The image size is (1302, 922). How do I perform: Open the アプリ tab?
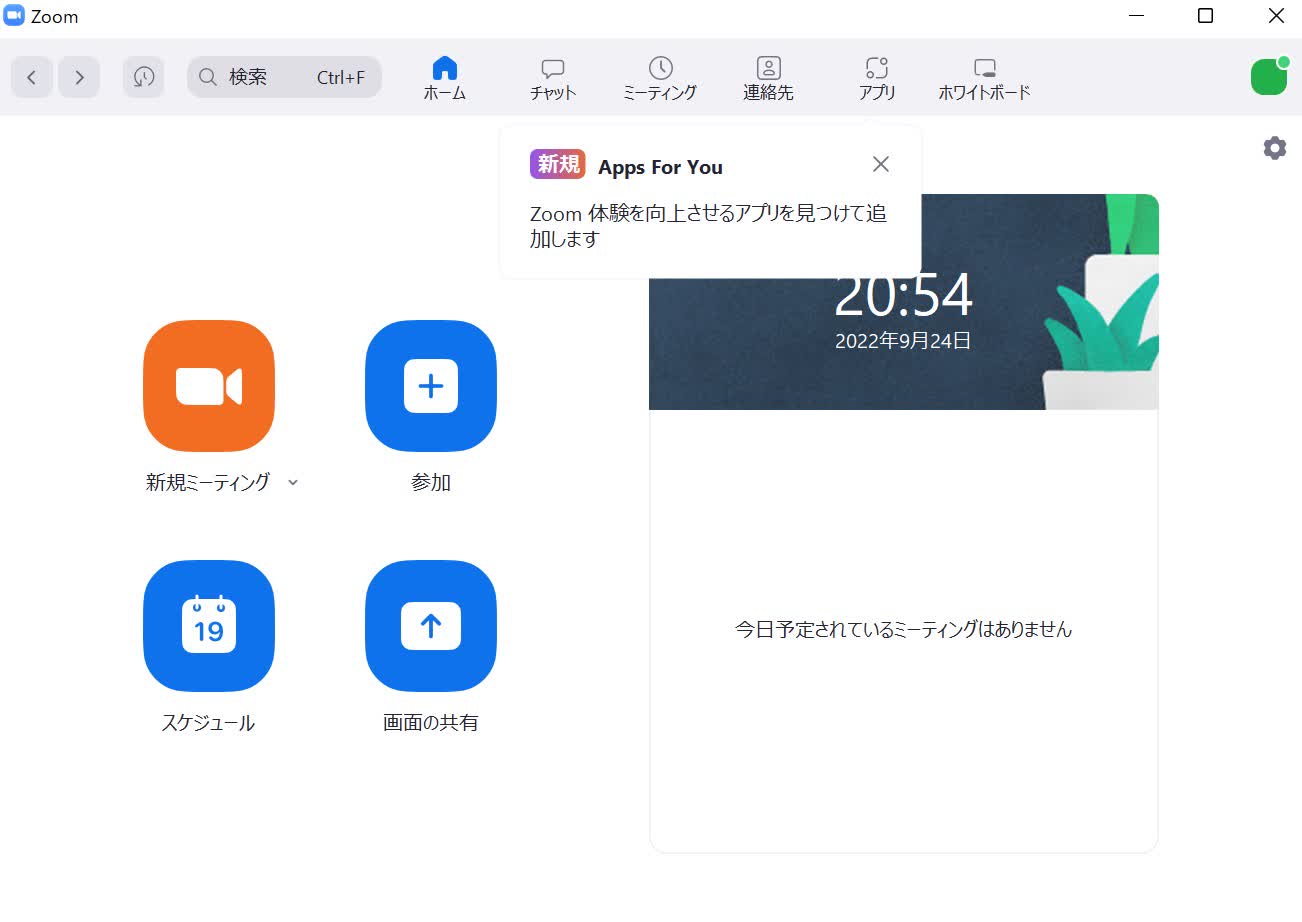(x=877, y=79)
